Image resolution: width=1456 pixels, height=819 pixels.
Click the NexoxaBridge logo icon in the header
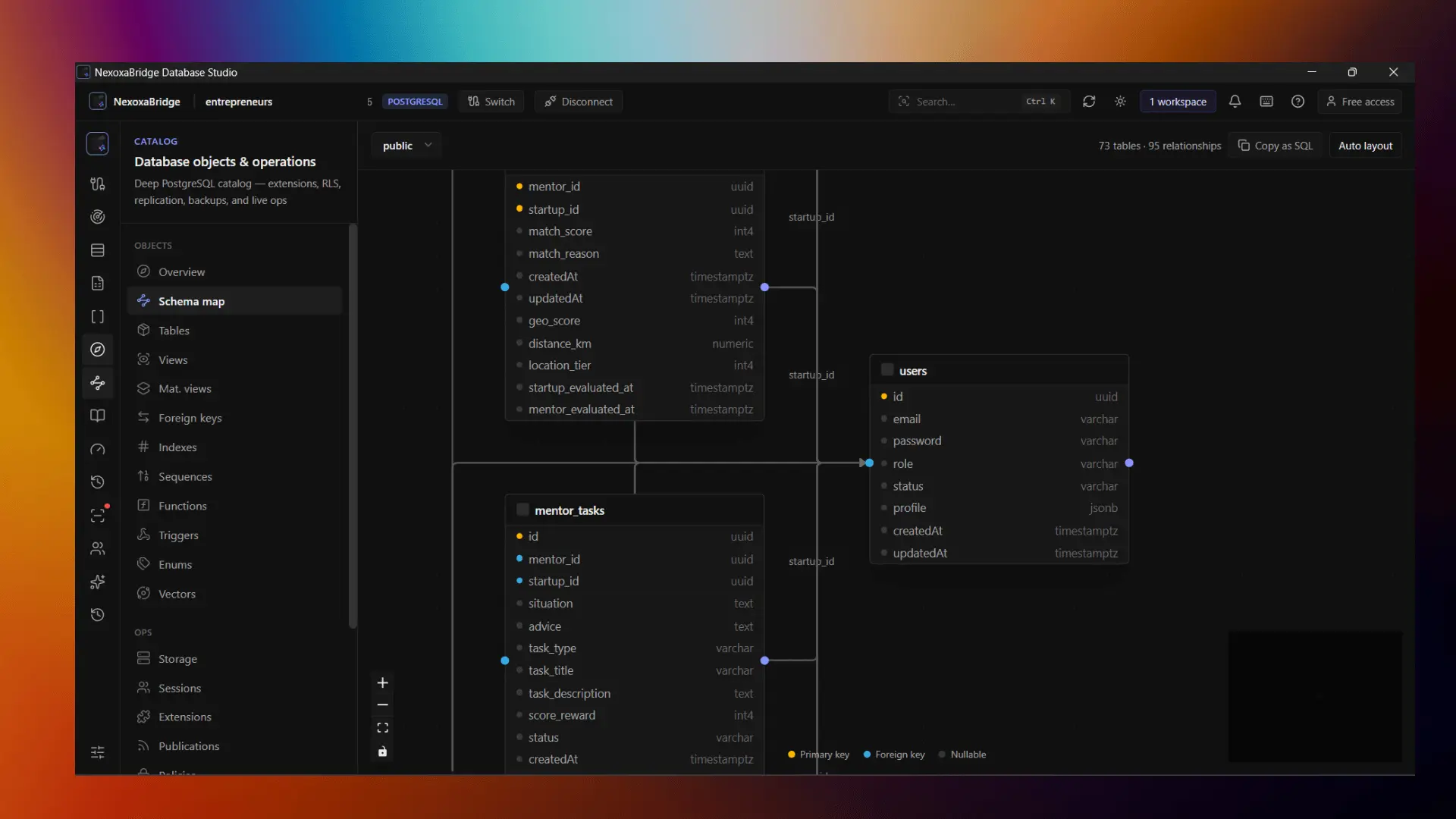pyautogui.click(x=98, y=102)
